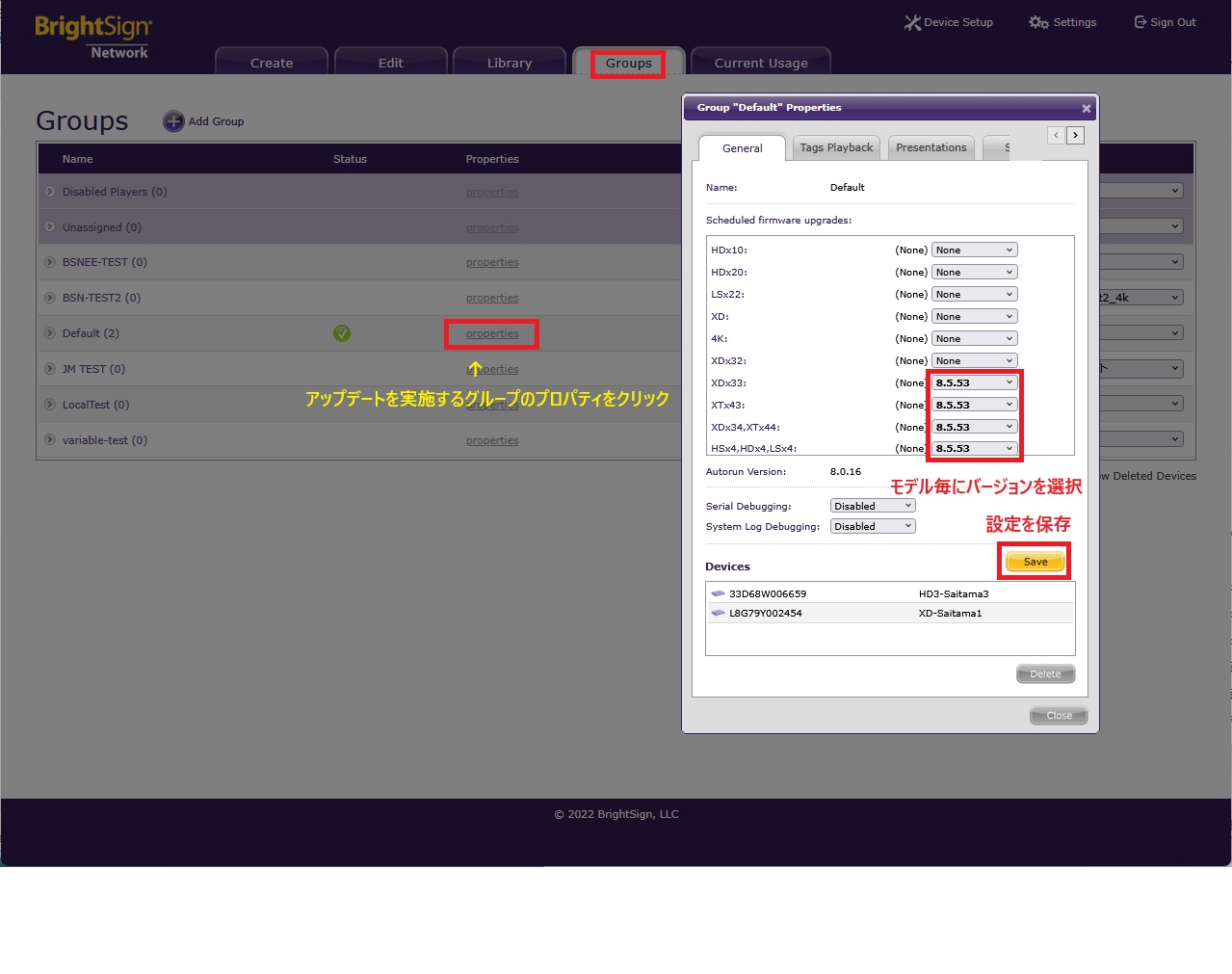Click device icon for L8G79Y002454

point(718,613)
